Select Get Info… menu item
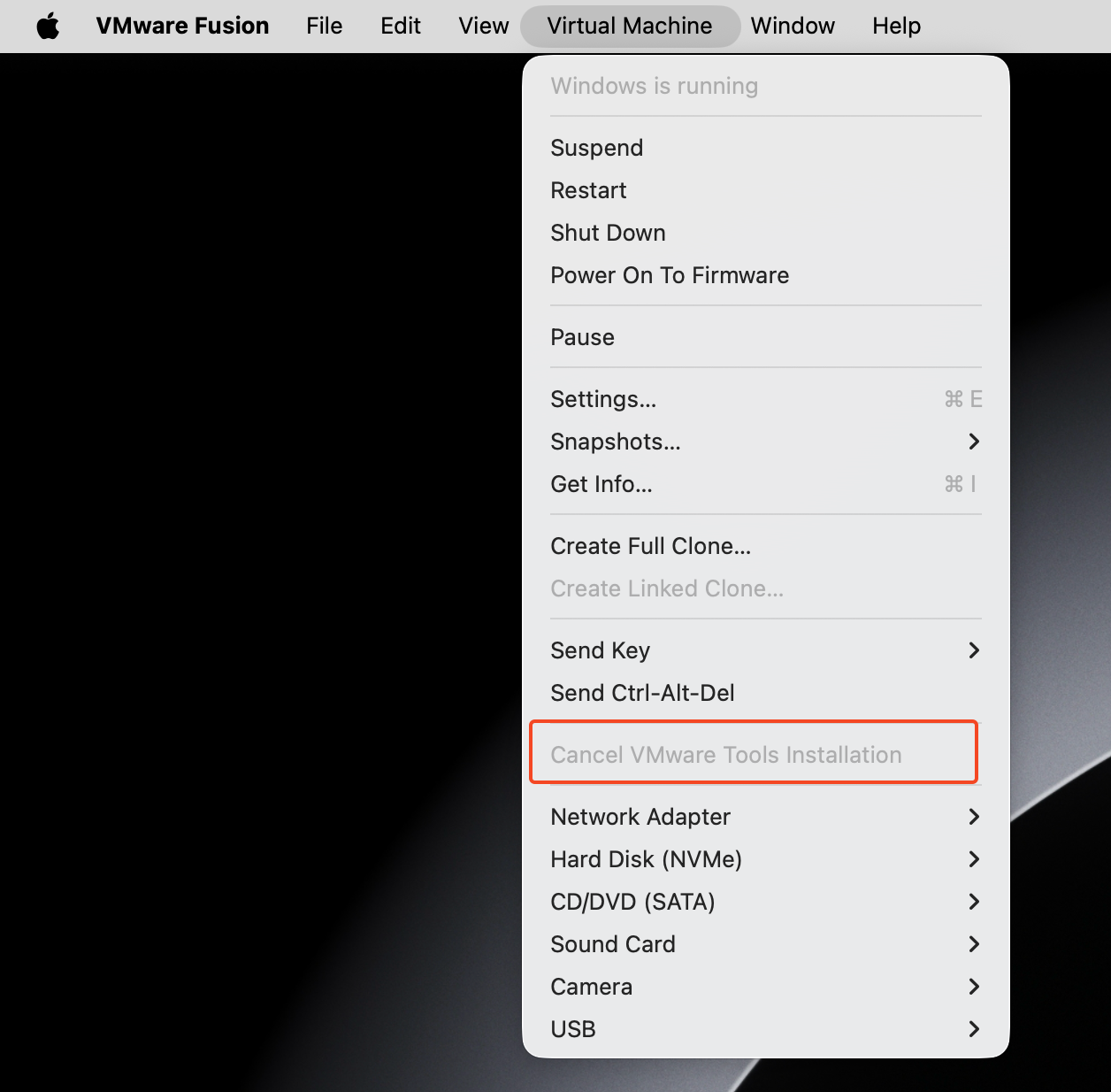The width and height of the screenshot is (1111, 1092). 766,484
